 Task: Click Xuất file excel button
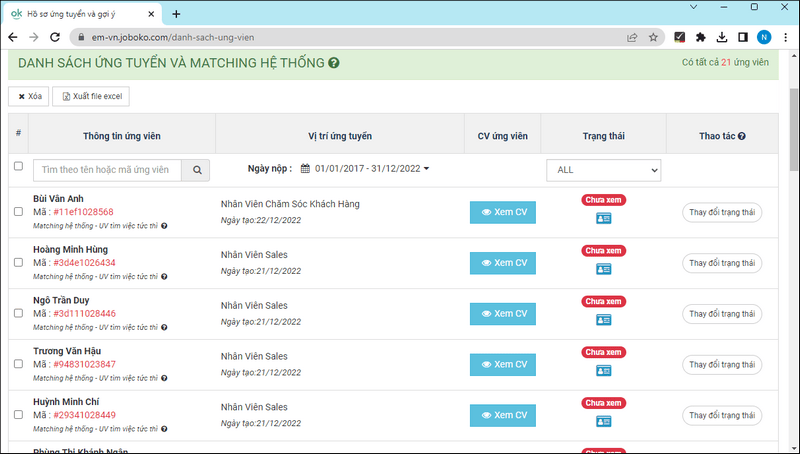[x=91, y=96]
